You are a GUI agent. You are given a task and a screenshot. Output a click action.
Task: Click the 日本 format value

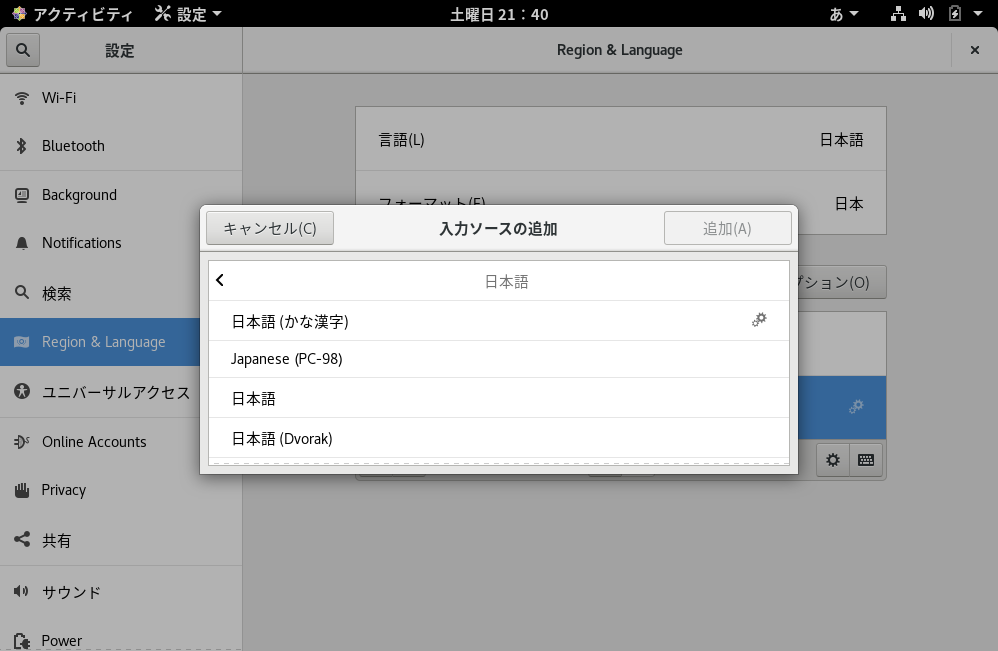(x=848, y=204)
